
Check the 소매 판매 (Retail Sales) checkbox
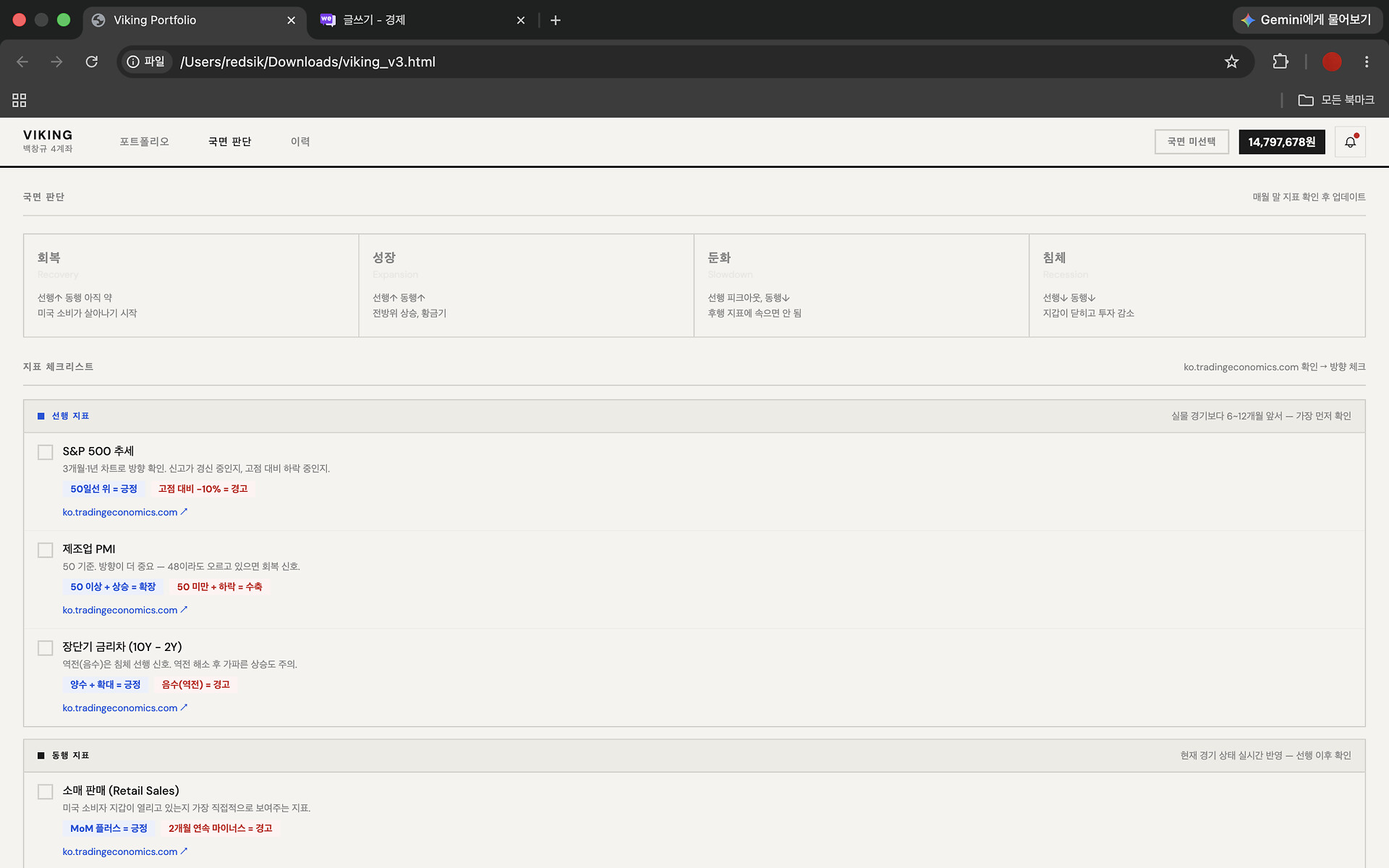click(46, 791)
